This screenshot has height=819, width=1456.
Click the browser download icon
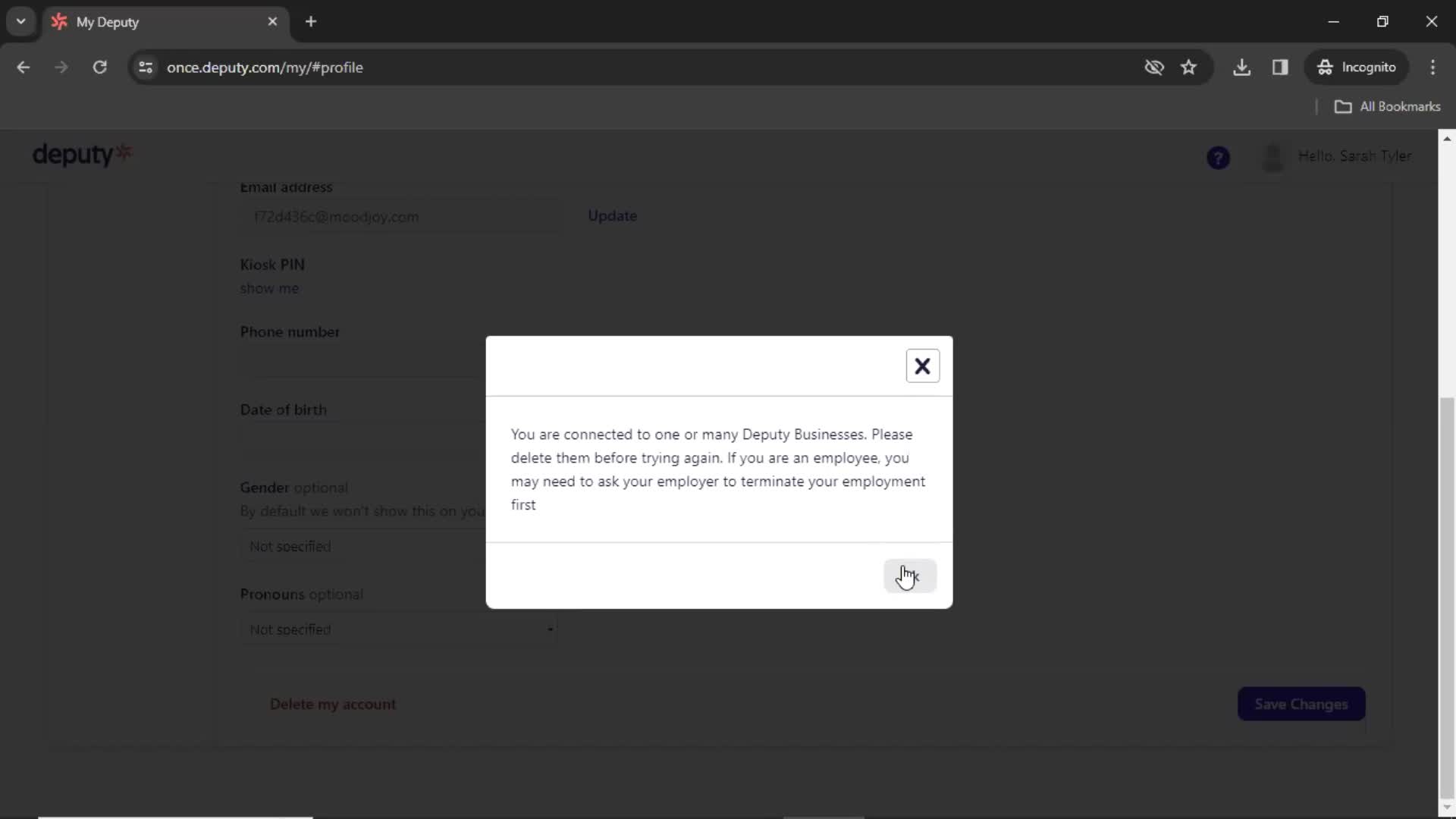point(1243,67)
